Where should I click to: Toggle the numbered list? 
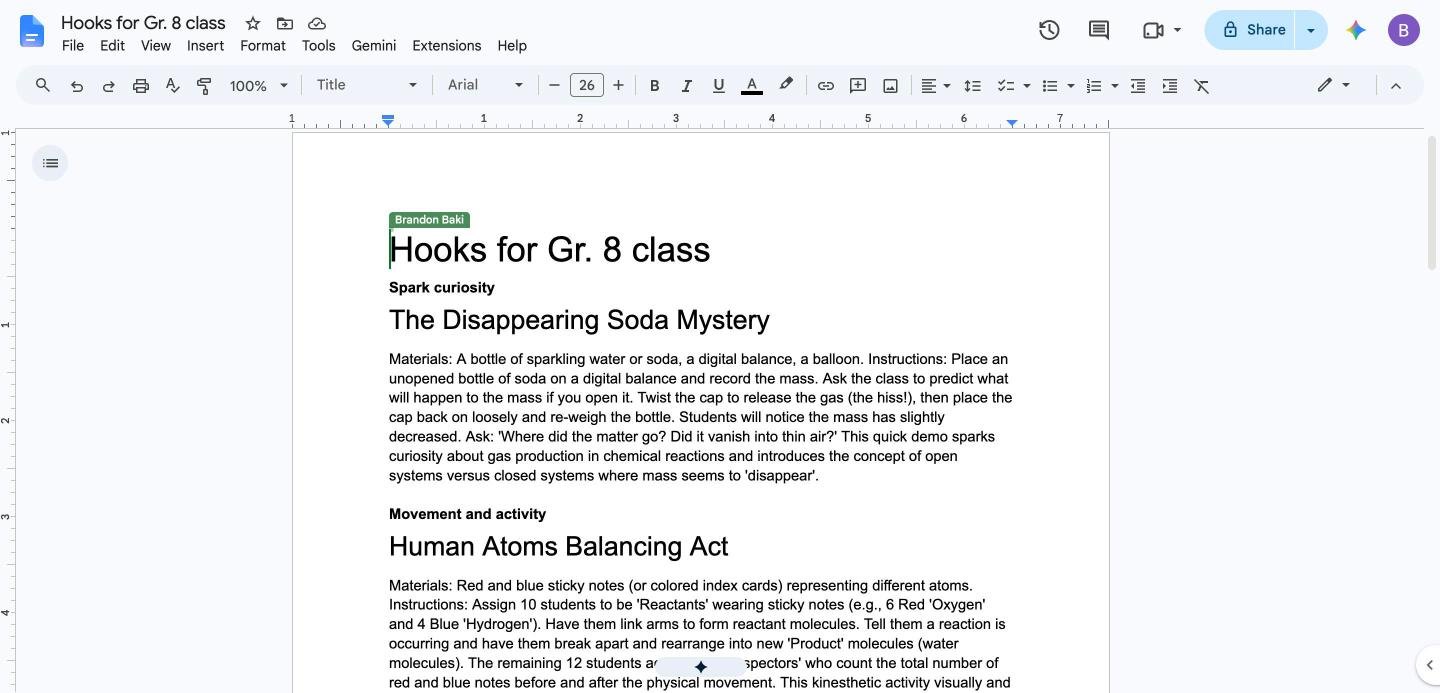coord(1094,86)
